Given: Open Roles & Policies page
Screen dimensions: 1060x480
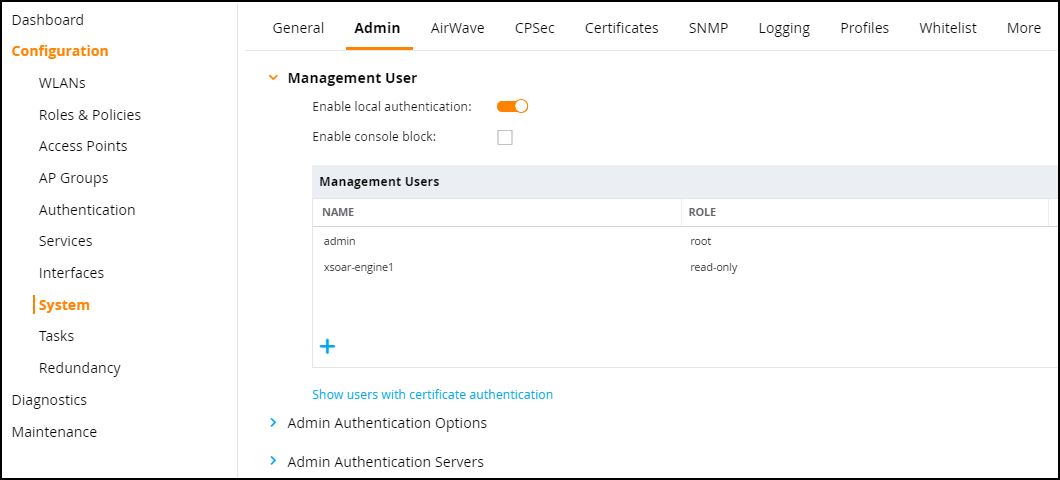Looking at the screenshot, I should 90,115.
